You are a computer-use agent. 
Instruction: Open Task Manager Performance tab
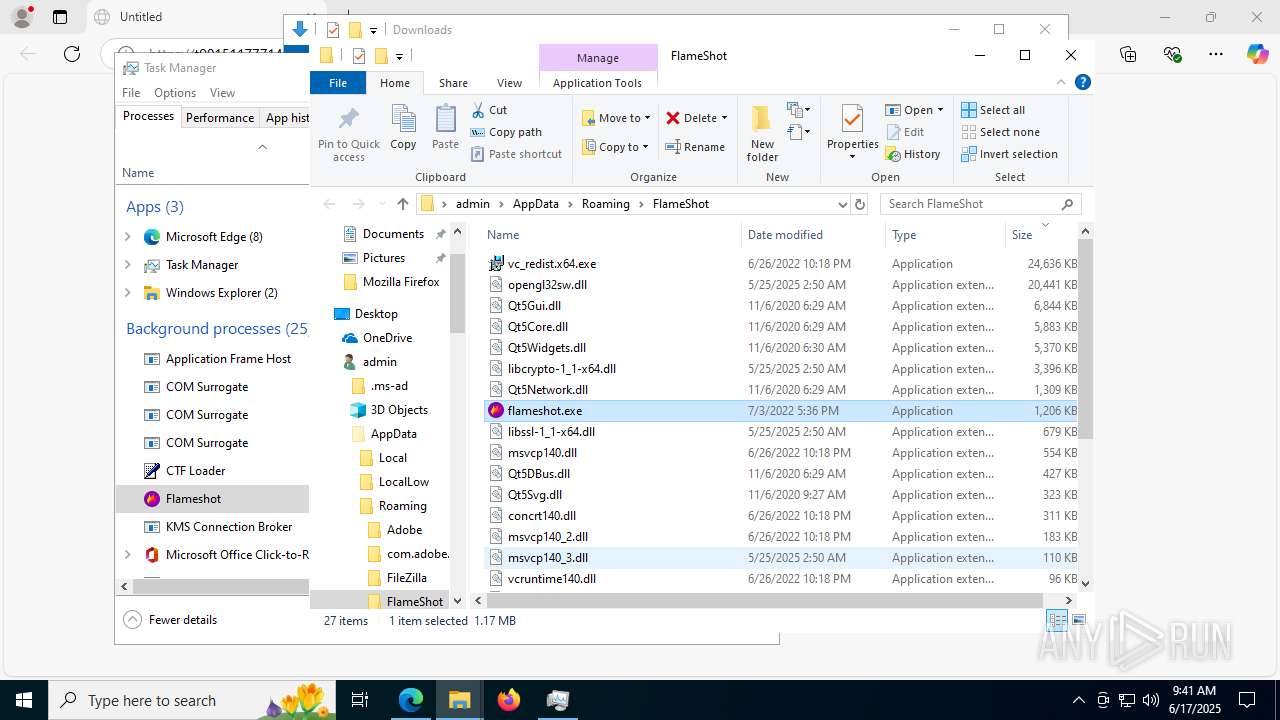(220, 117)
